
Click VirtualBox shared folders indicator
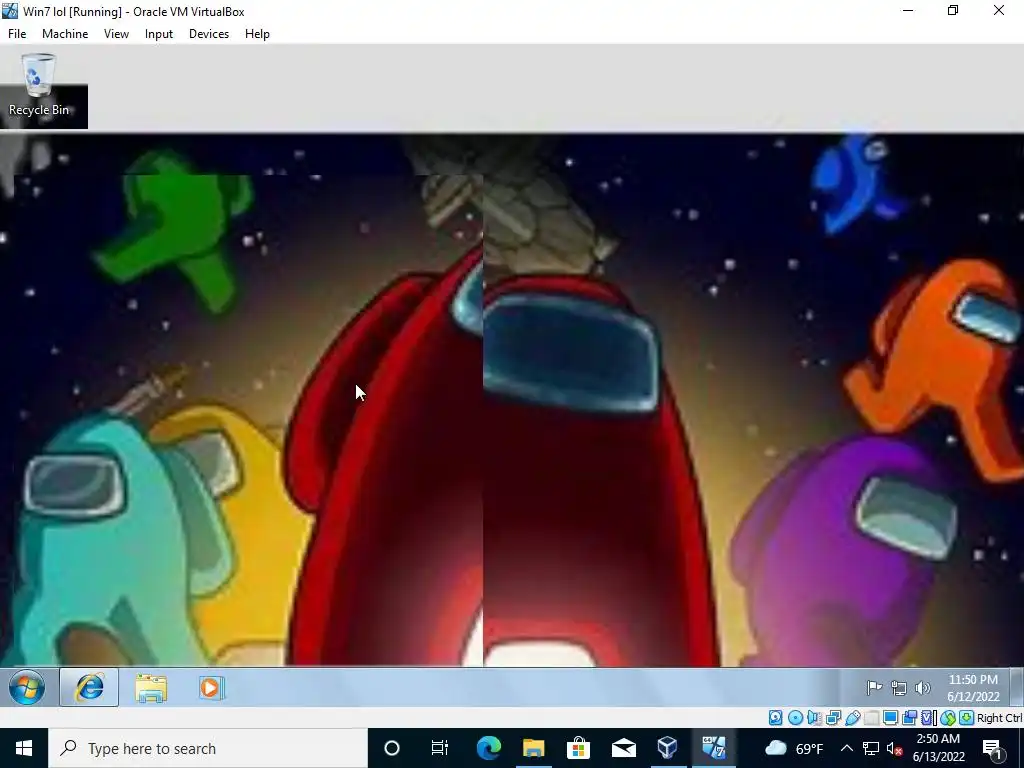(871, 718)
